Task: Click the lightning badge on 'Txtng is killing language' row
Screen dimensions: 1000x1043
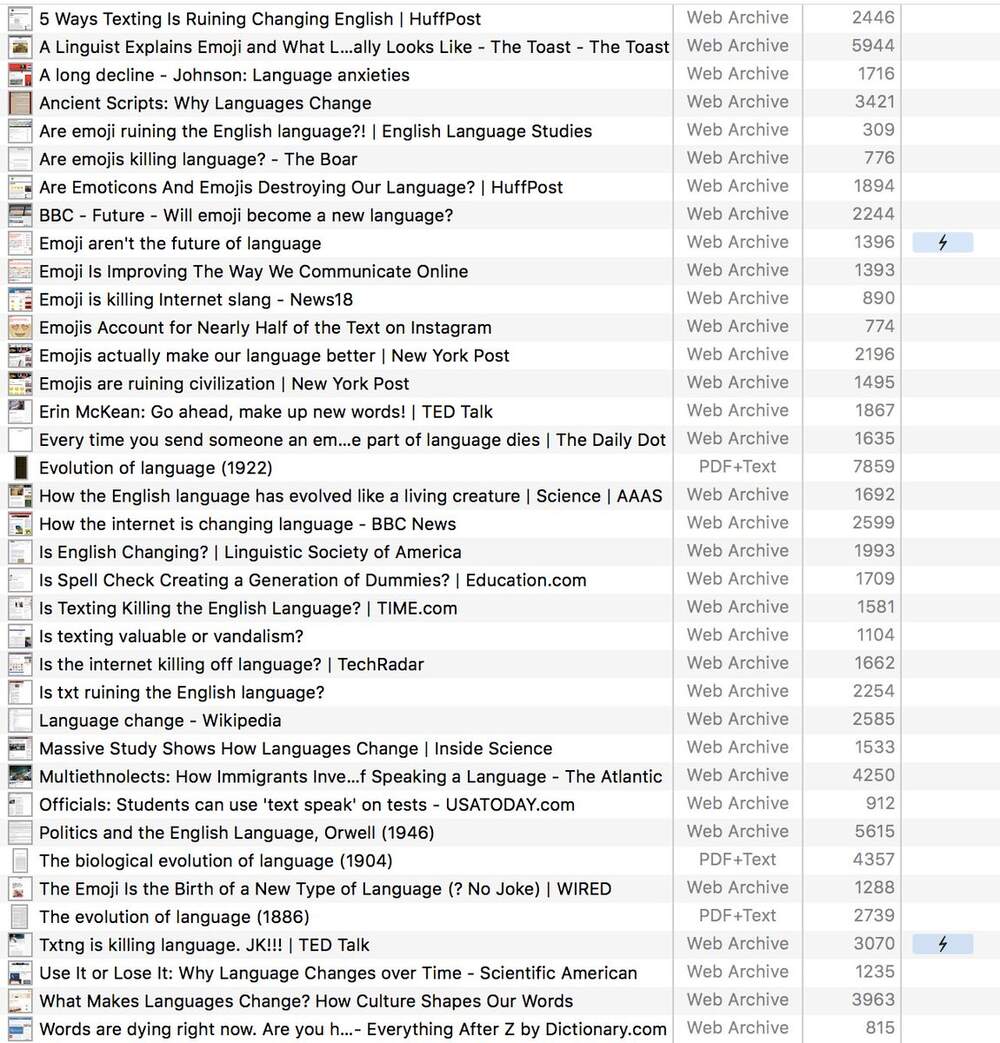Action: pos(942,944)
